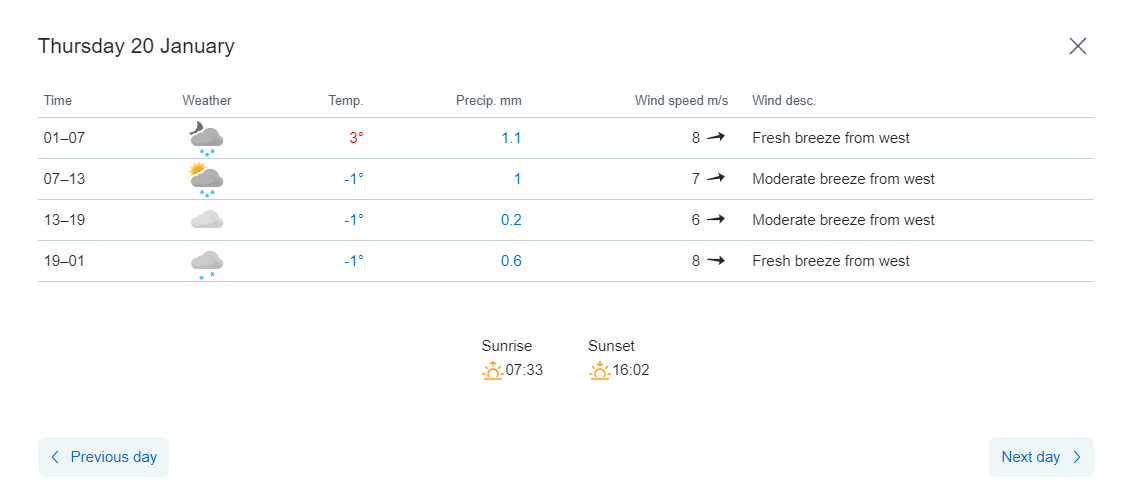Screen dimensions: 1139x492
Task: Click the wind arrow in the 07–13 row
Action: pyautogui.click(x=715, y=178)
